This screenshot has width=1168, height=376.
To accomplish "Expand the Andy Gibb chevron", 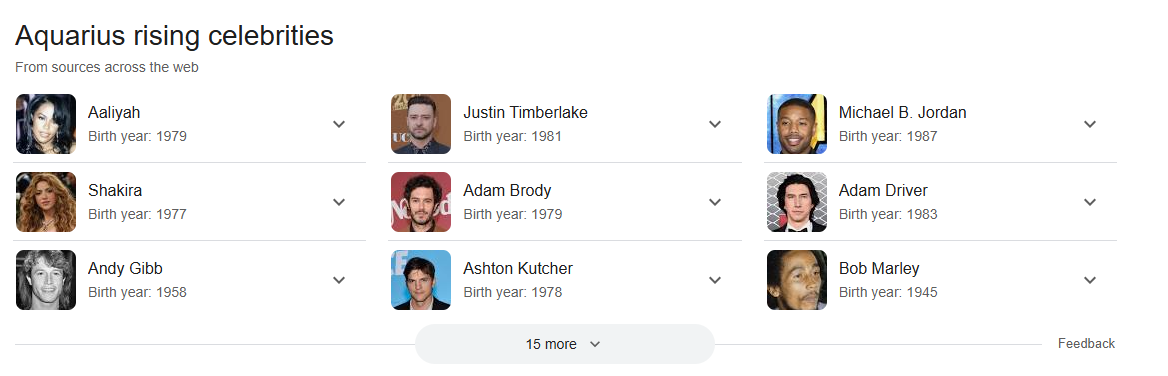I will point(339,280).
